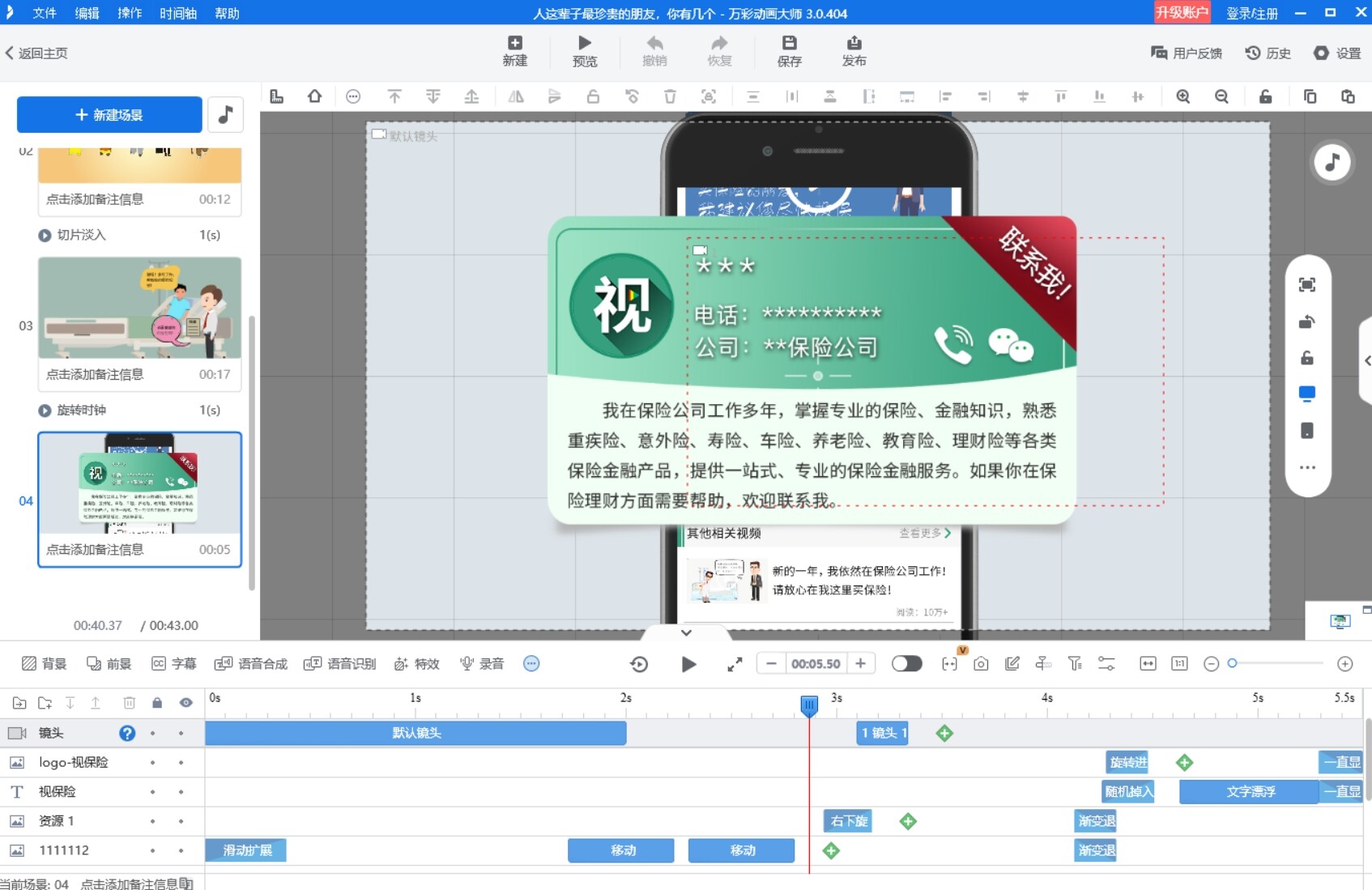Viewport: 1372px width, 890px height.
Task: Select scene 03 thumbnail
Action: click(x=139, y=308)
